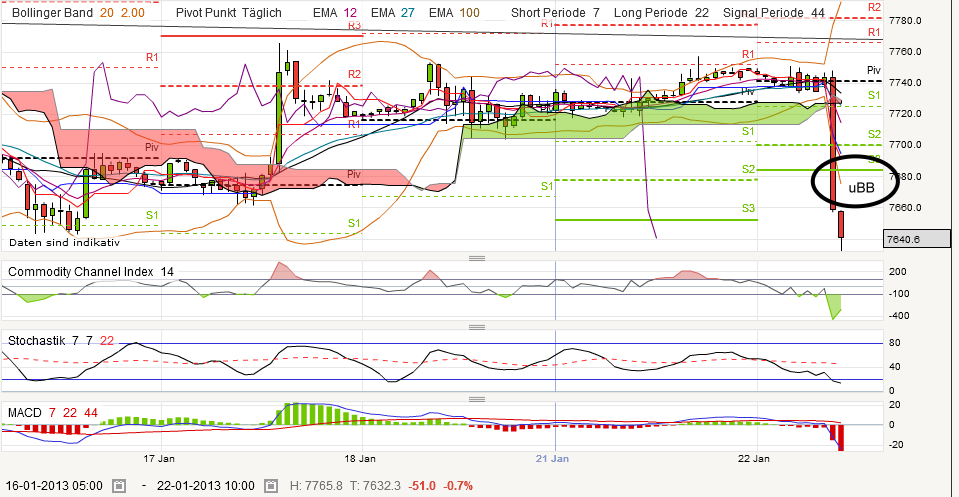Viewport: 959px width, 497px height.
Task: Click the current price tag 7640.6
Action: point(917,239)
